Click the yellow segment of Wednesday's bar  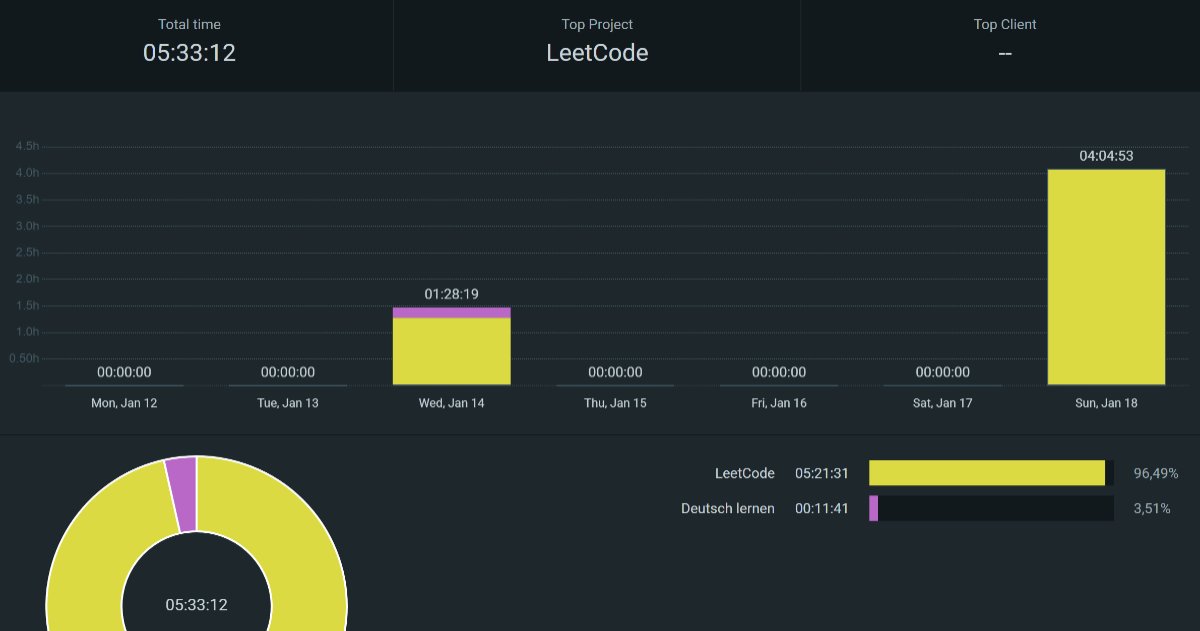click(451, 351)
